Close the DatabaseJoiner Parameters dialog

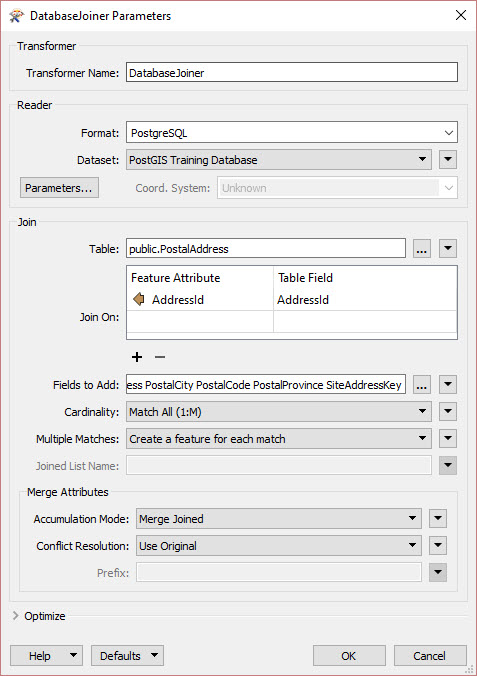461,16
